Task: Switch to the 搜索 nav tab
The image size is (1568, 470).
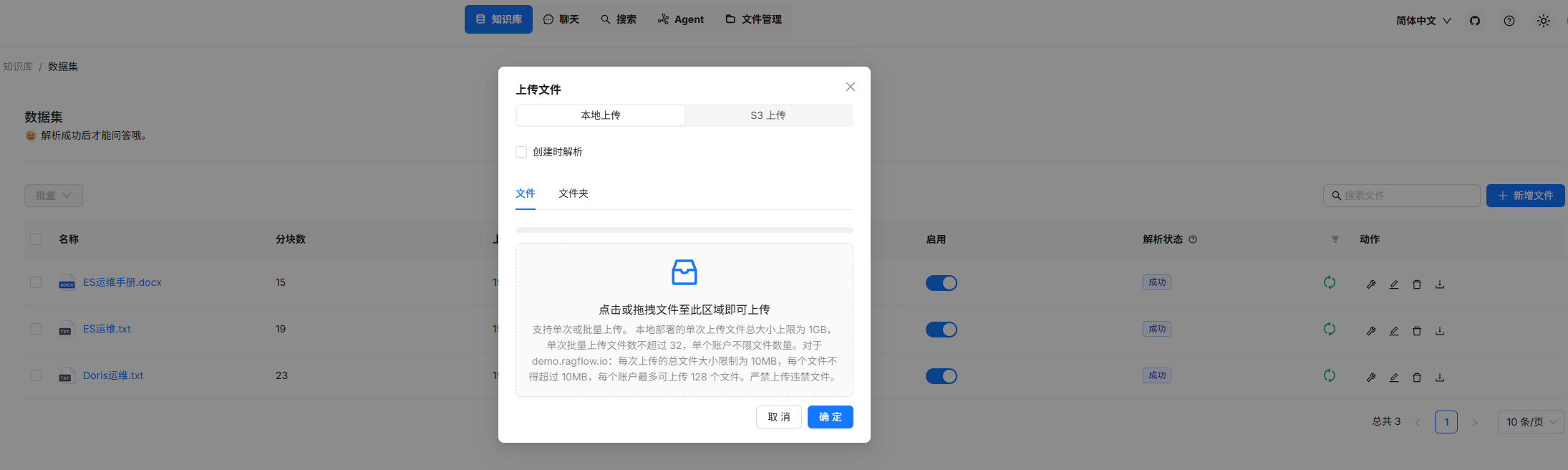Action: pos(619,19)
